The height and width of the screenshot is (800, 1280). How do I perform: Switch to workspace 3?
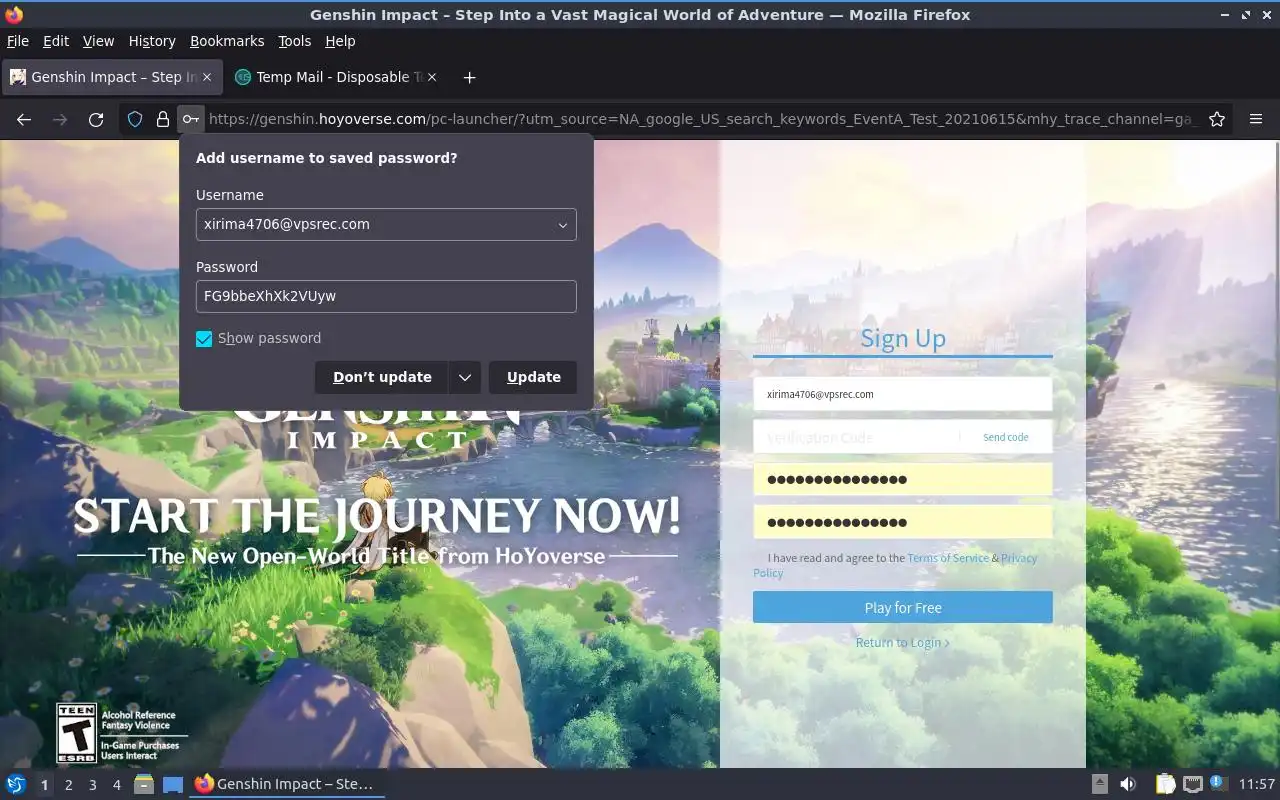(92, 785)
